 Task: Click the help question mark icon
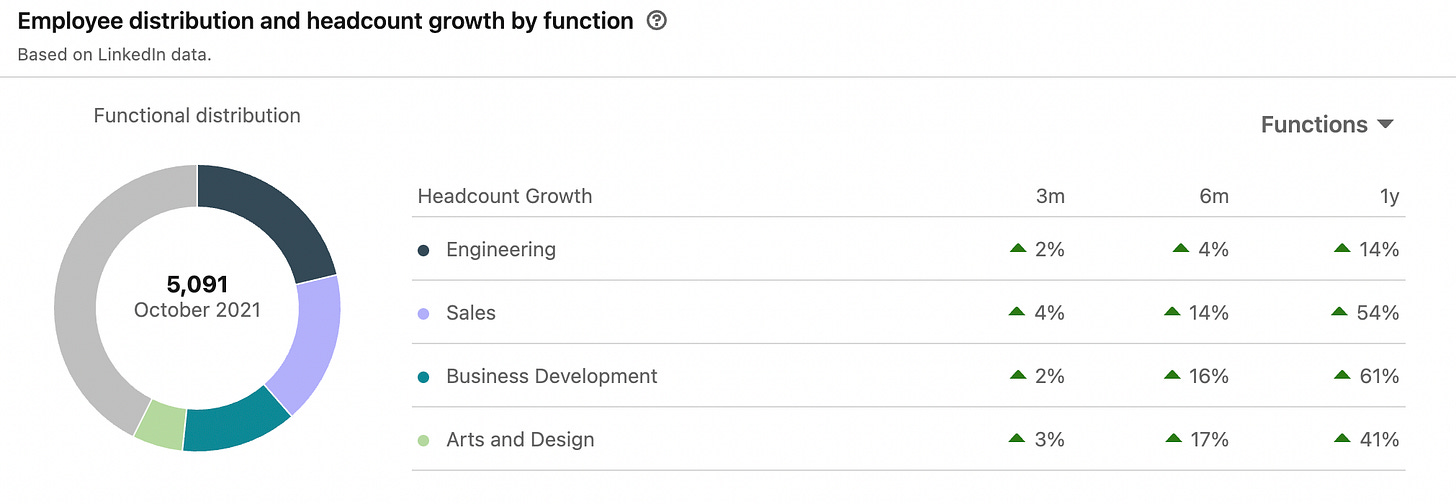point(657,21)
